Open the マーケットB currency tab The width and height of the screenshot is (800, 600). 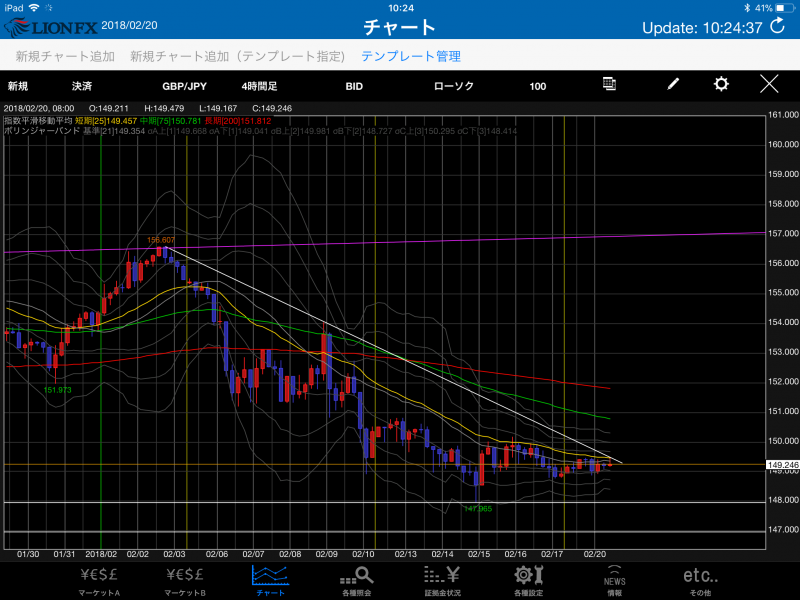pos(183,579)
